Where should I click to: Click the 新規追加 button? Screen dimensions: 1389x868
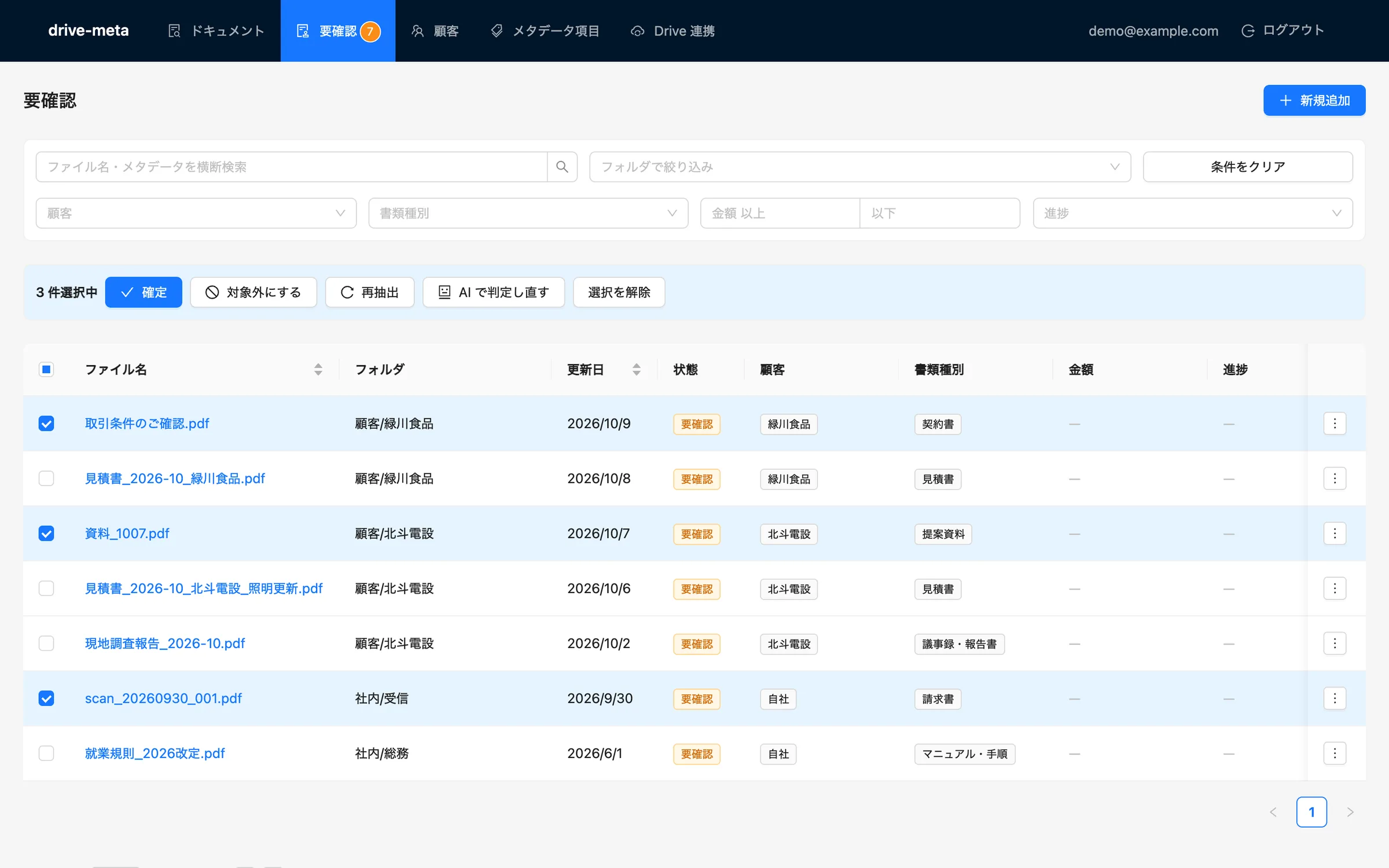pos(1314,101)
